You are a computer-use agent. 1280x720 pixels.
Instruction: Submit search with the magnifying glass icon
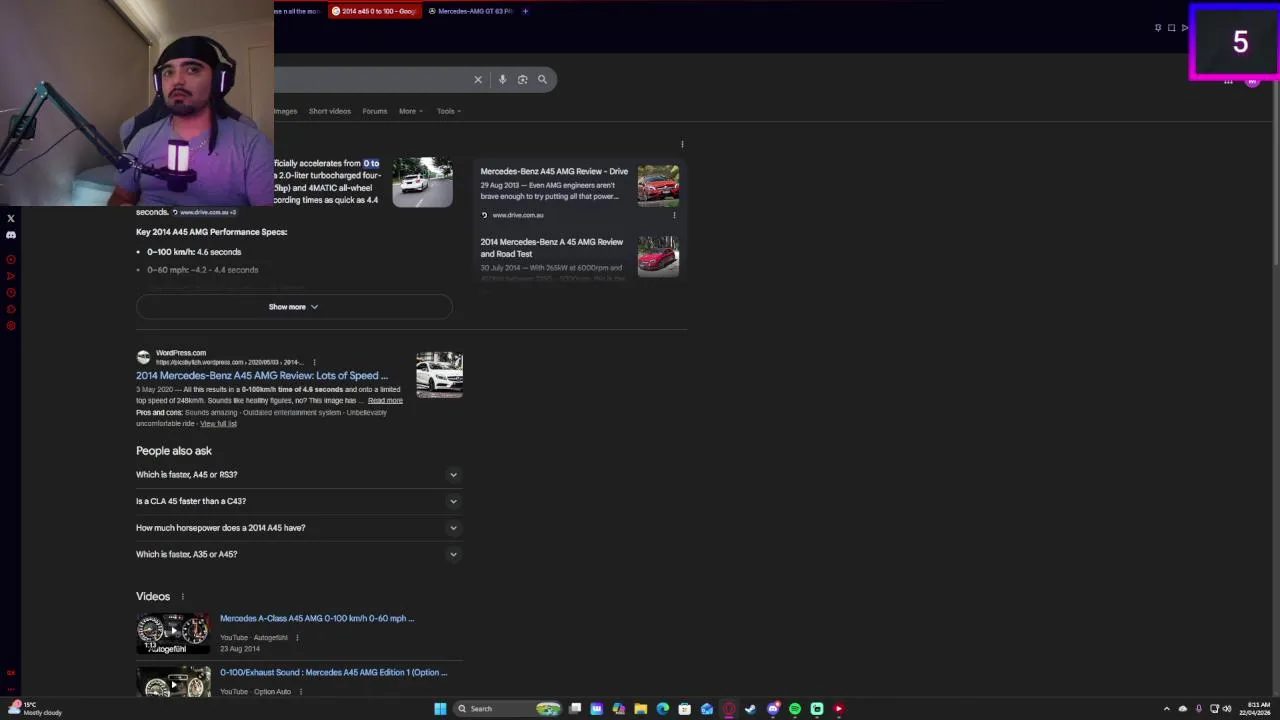(x=542, y=79)
